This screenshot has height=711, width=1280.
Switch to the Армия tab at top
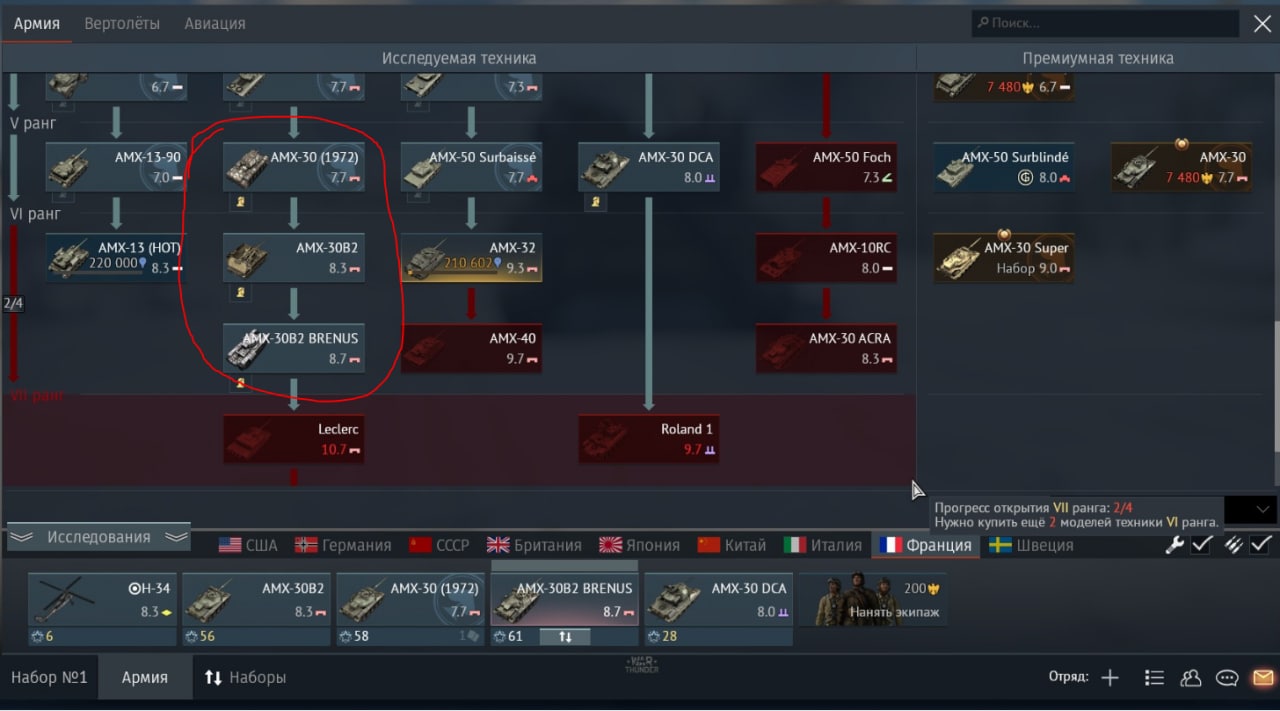(x=36, y=23)
